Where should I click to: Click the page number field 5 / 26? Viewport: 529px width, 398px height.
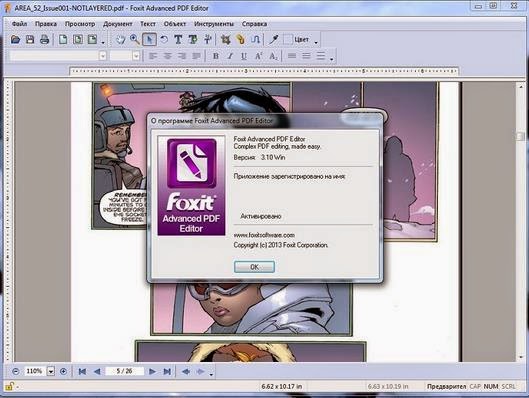(x=124, y=371)
